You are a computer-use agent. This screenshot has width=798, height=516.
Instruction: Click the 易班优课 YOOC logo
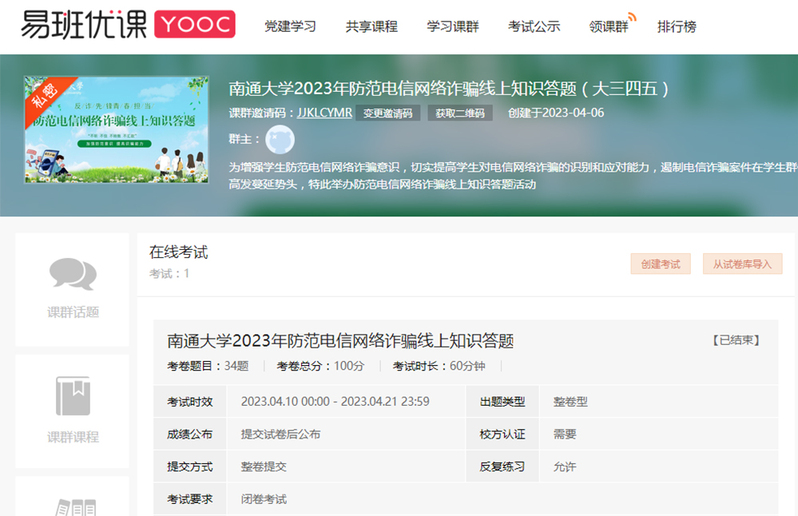click(127, 25)
